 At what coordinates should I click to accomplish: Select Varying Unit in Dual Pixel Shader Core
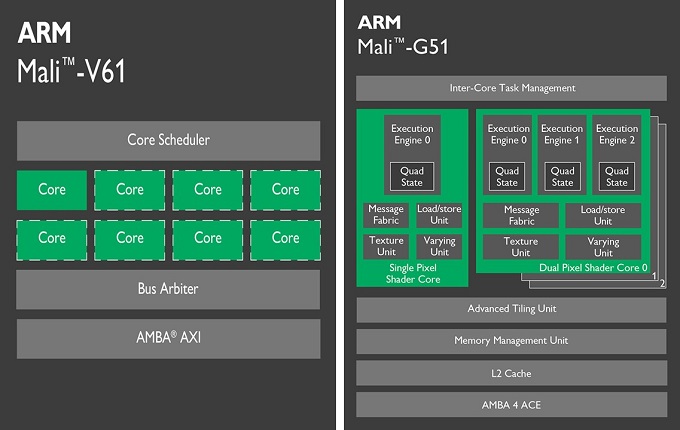(x=603, y=247)
